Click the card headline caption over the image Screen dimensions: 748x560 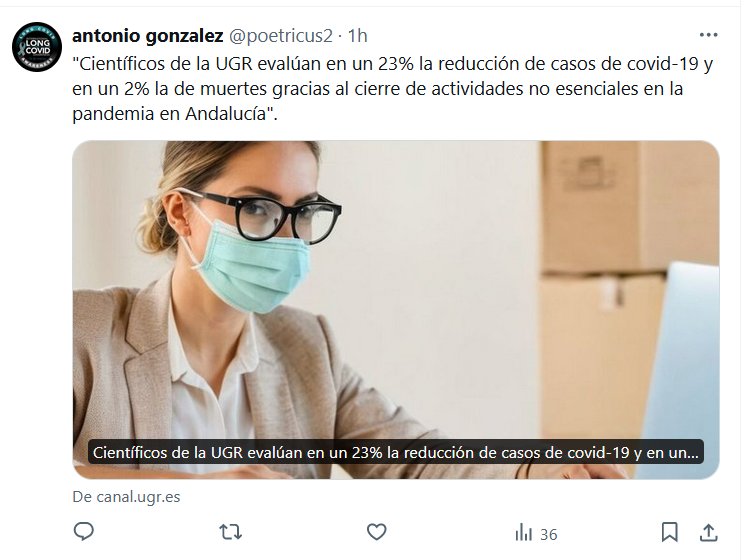[395, 452]
